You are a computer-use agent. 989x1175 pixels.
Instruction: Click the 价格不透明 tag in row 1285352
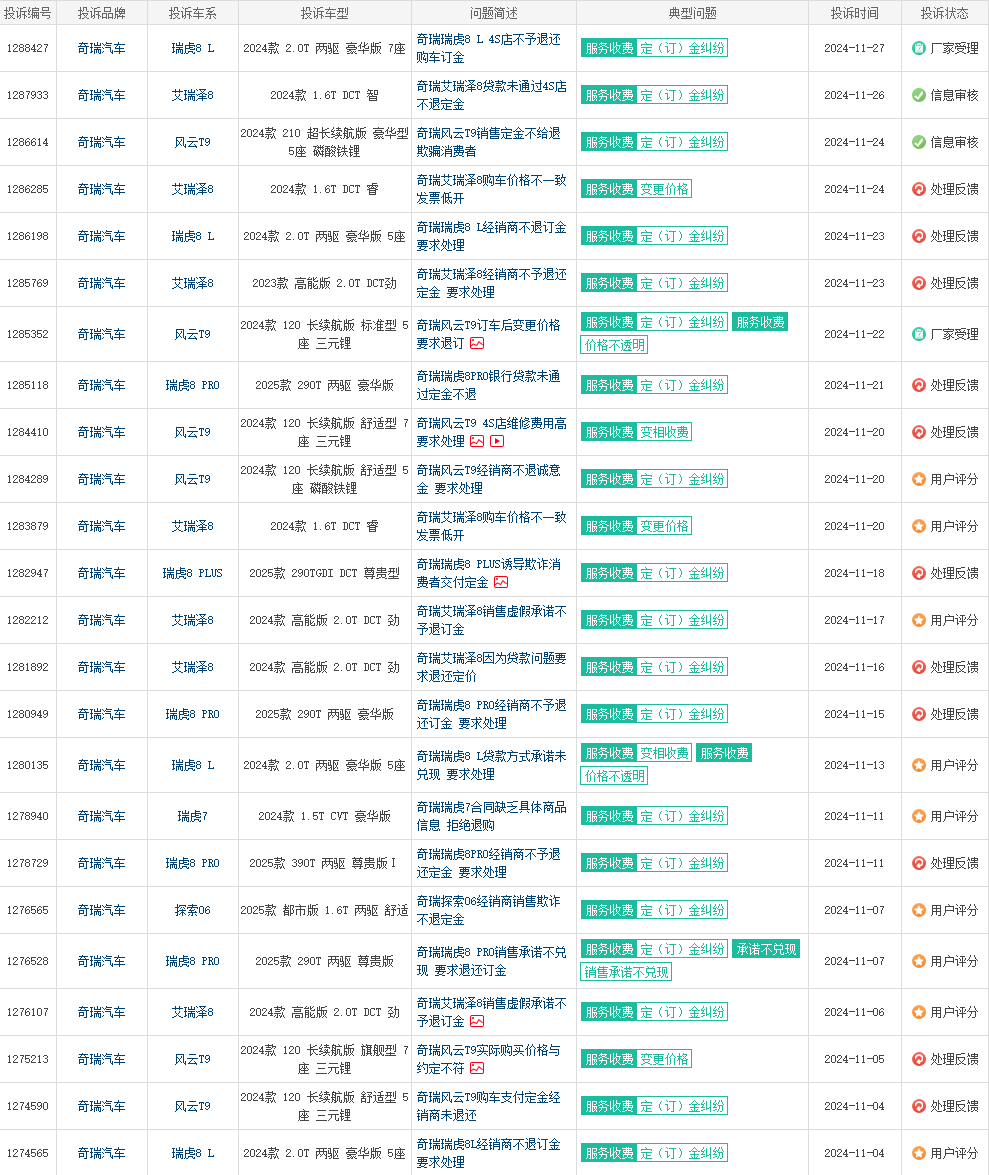click(x=614, y=345)
